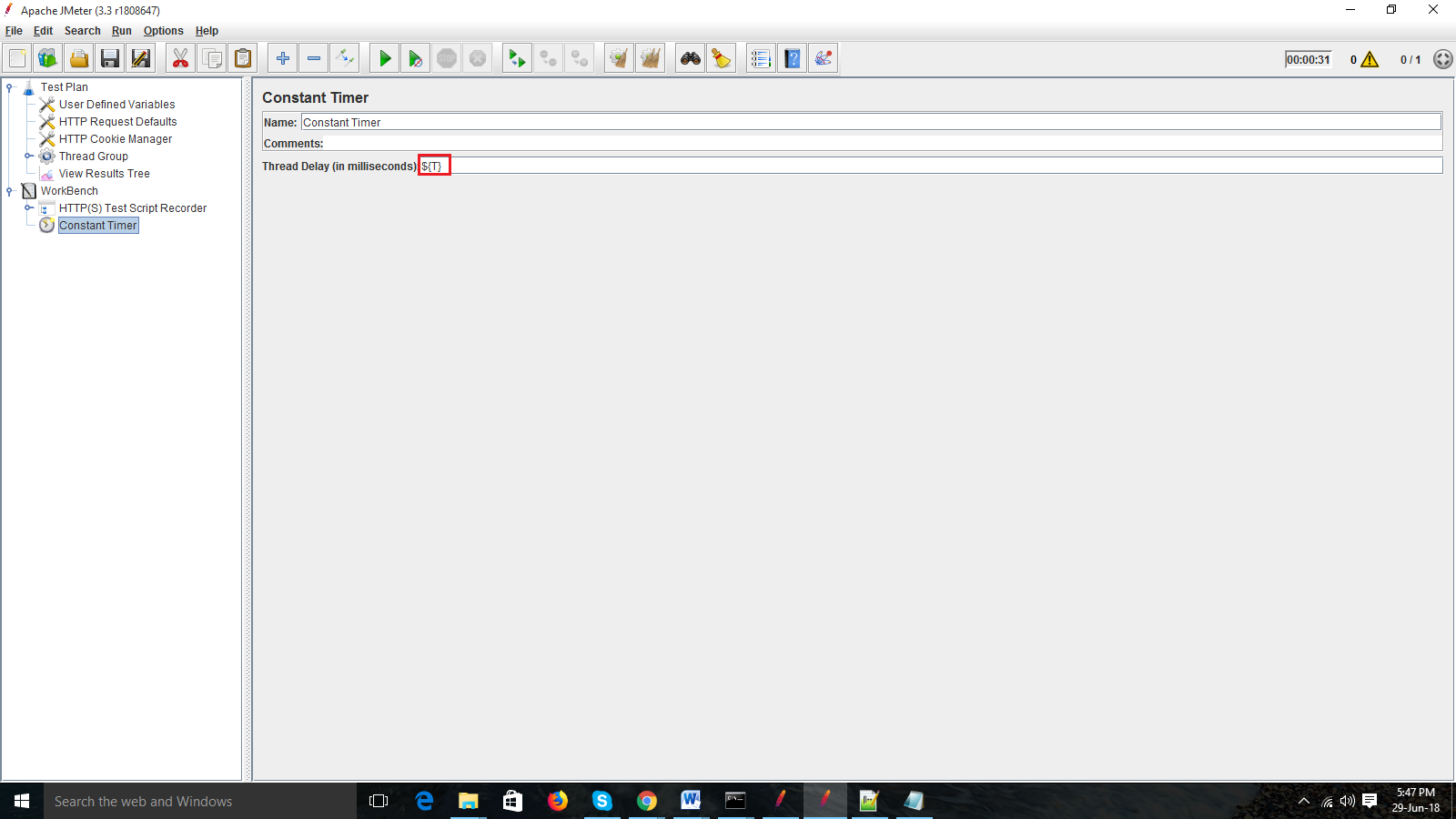The image size is (1456, 819).
Task: Click the 0 / 1 active threads counter
Action: pos(1410,60)
